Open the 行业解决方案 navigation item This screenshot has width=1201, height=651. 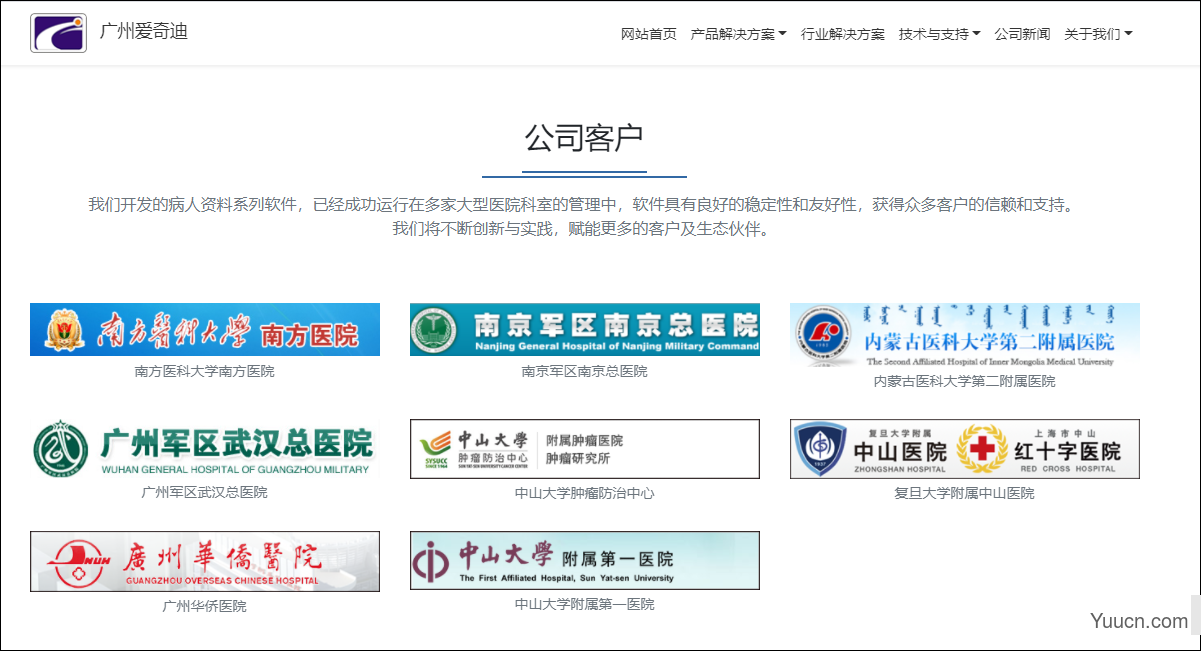(x=843, y=34)
